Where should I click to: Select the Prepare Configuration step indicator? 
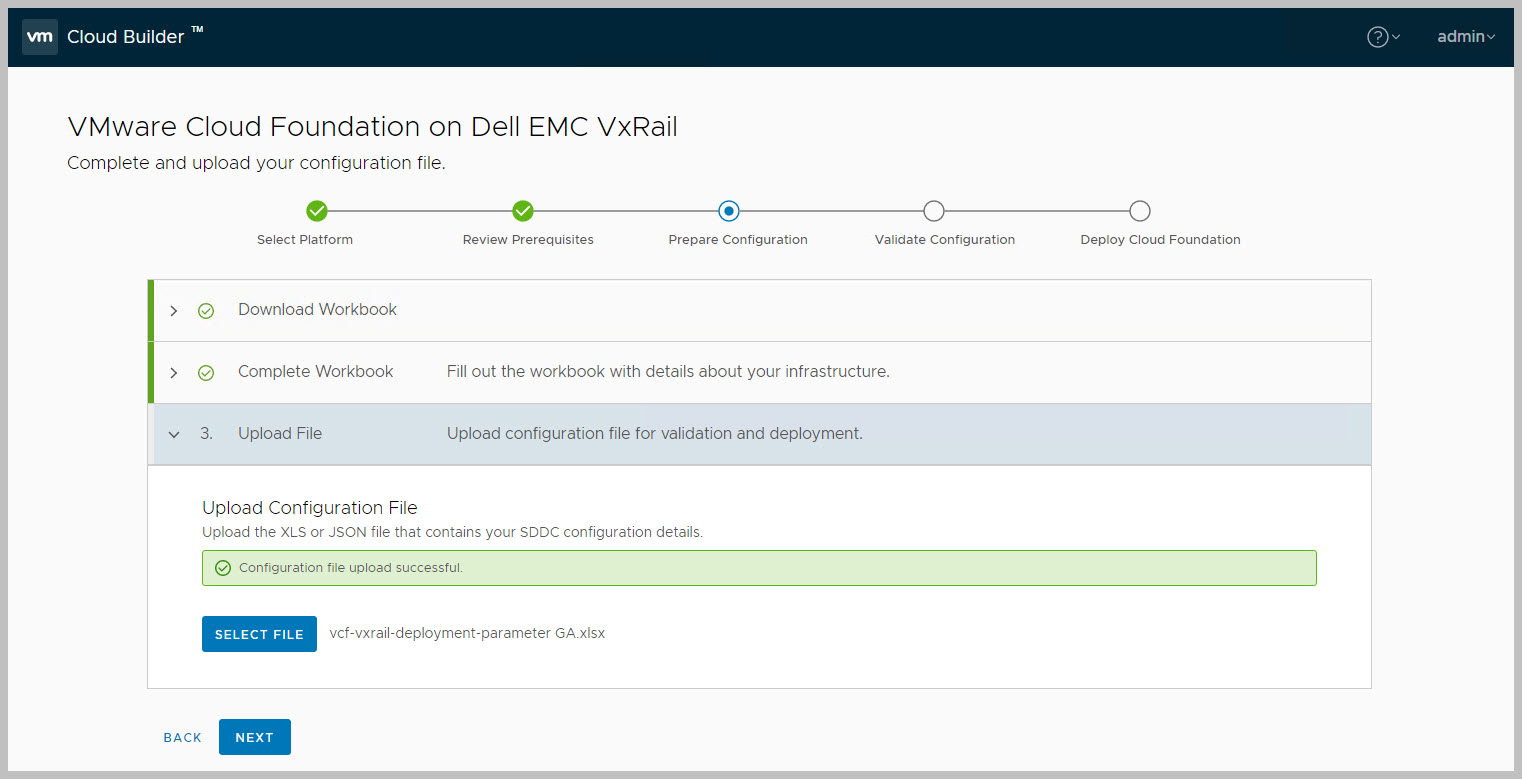pos(729,211)
